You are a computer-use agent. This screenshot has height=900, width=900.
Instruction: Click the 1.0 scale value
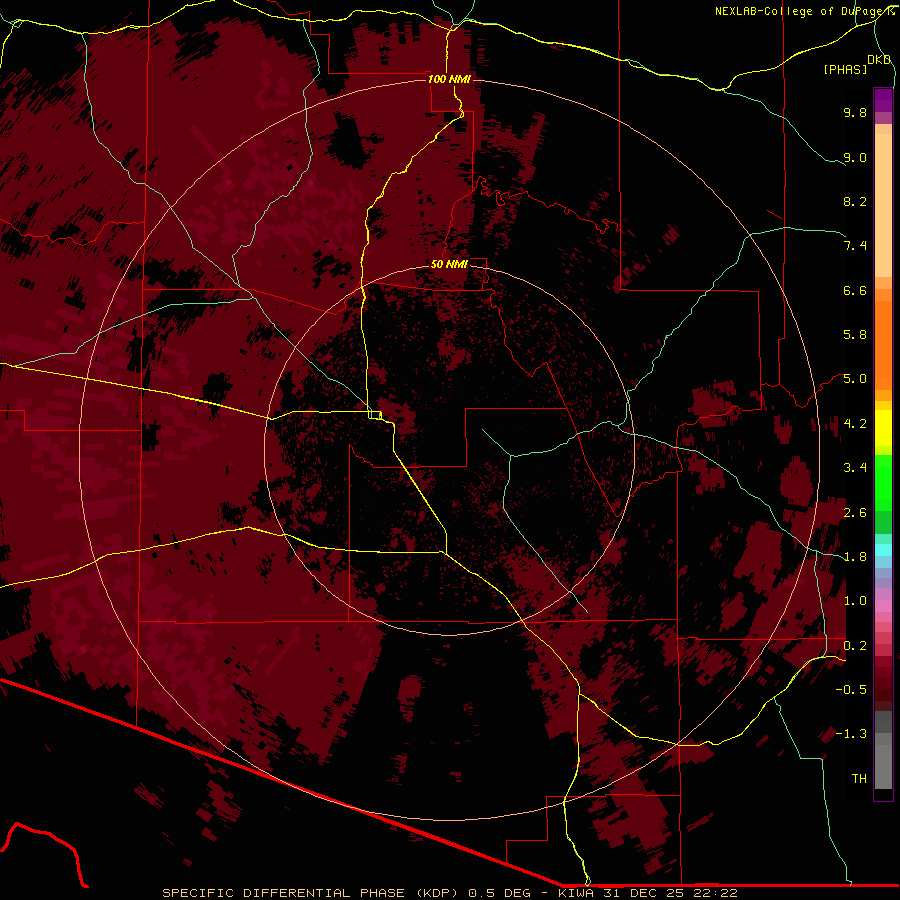coord(855,601)
